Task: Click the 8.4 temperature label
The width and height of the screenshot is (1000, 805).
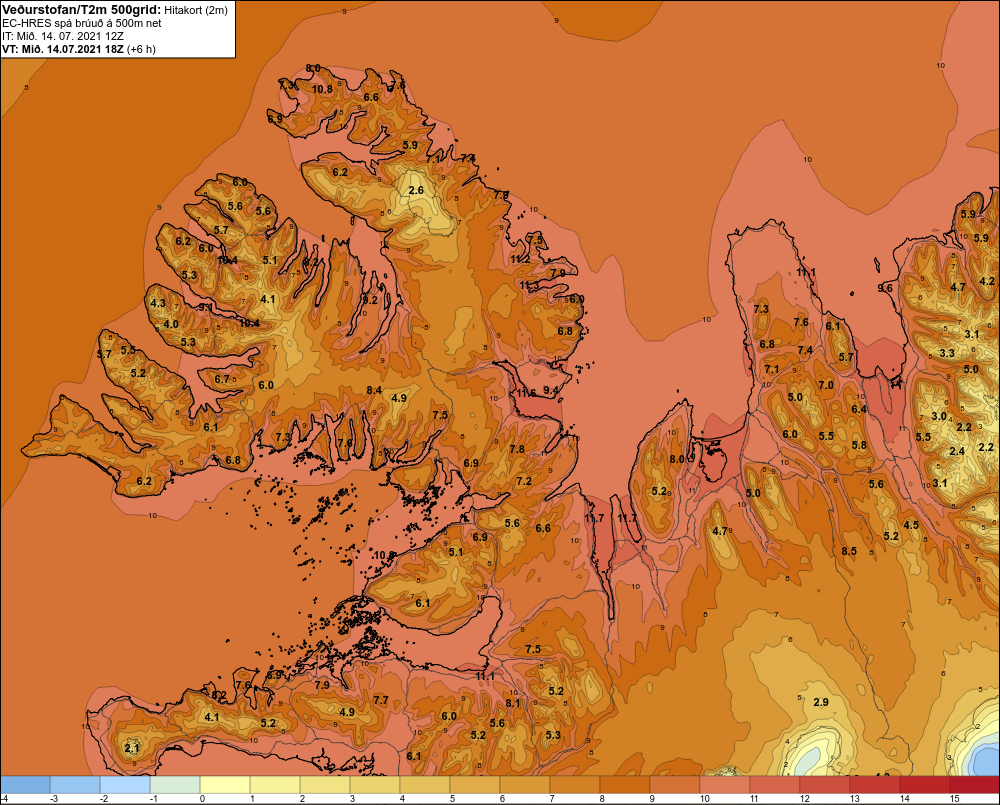Action: 374,390
